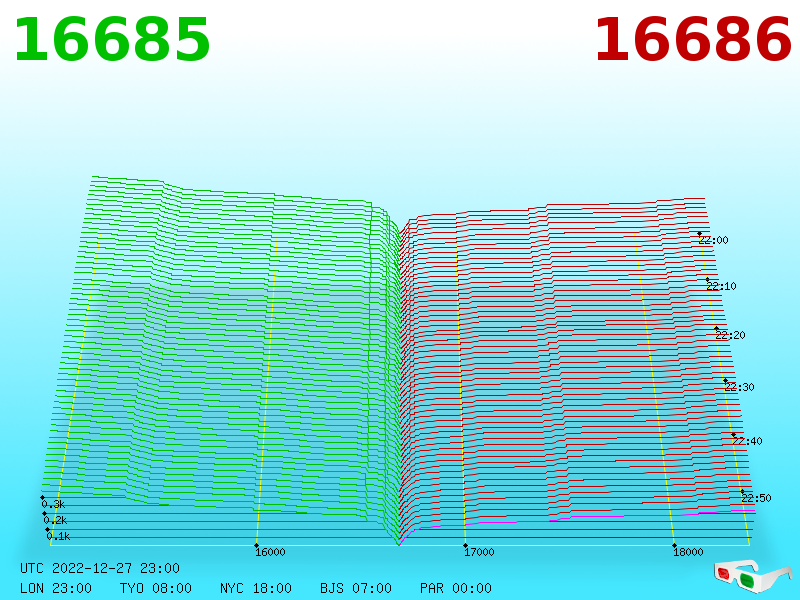Click the LON 23:00 clock

click(56, 588)
